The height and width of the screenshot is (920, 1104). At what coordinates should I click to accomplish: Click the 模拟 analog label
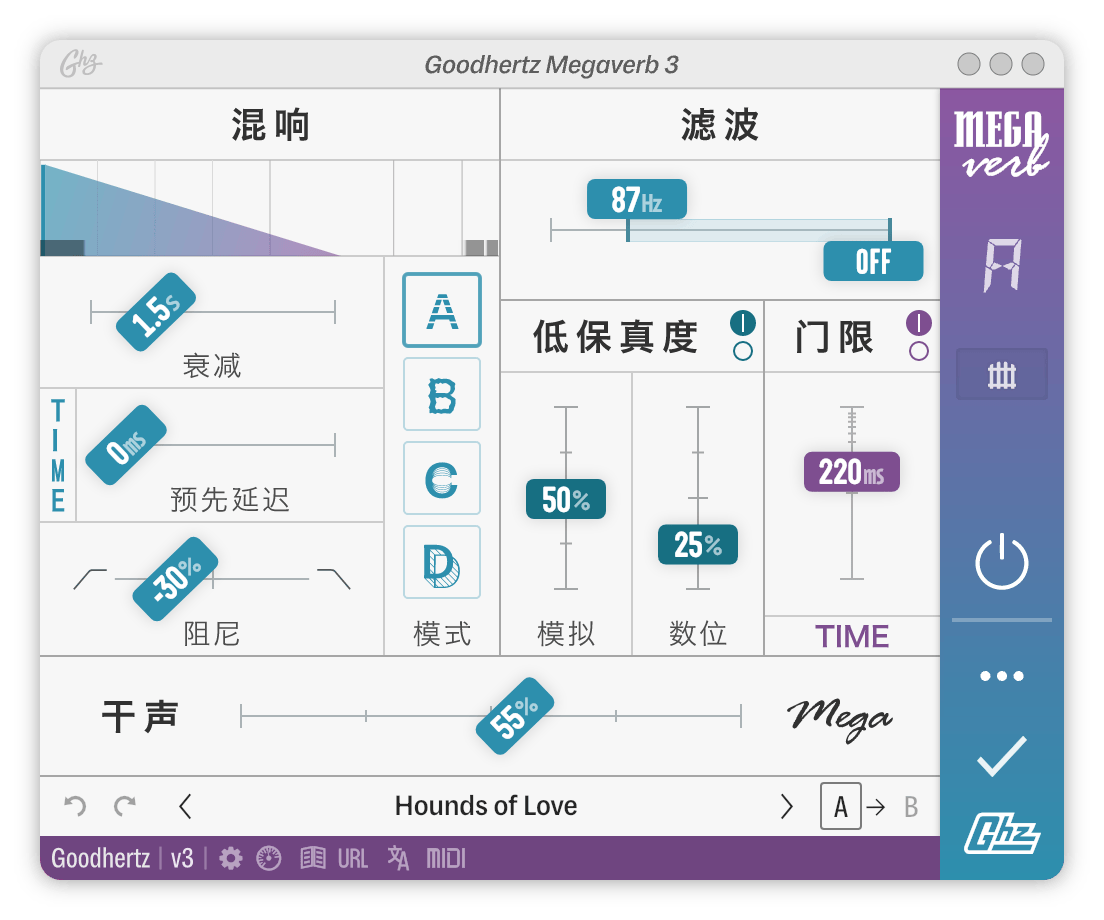pyautogui.click(x=565, y=634)
